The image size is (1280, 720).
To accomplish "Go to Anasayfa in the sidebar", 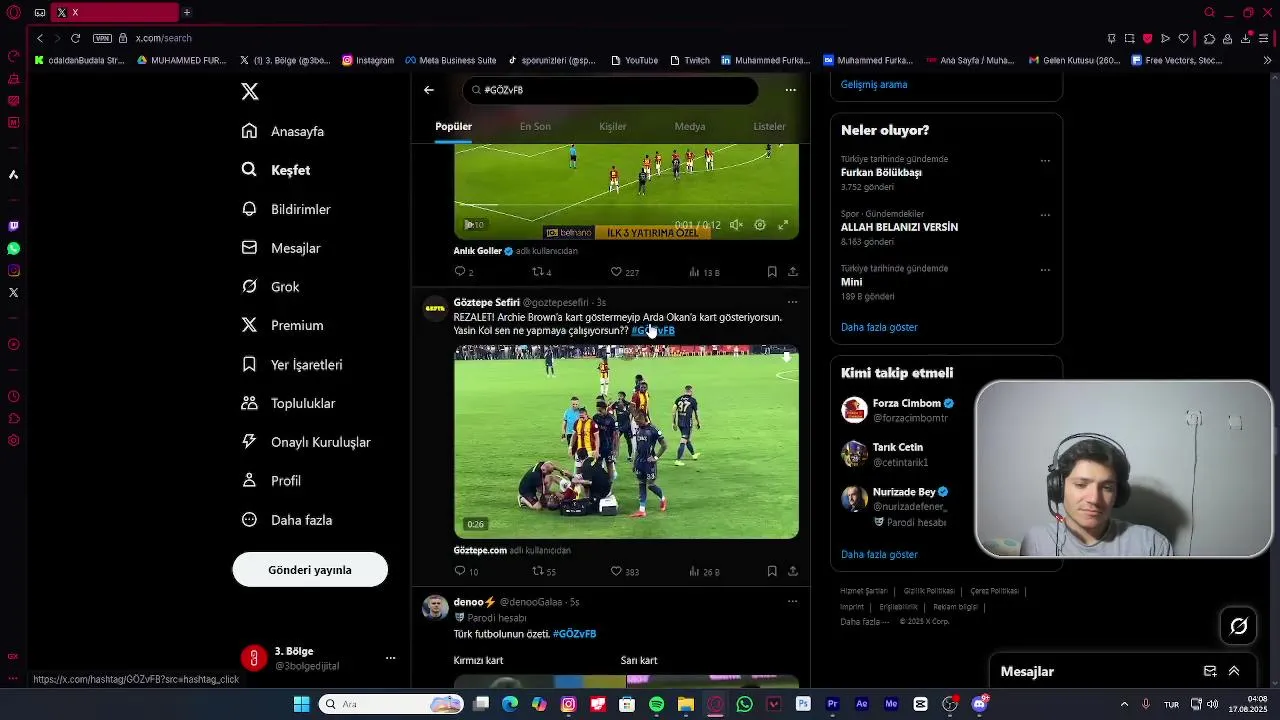I will (x=283, y=131).
